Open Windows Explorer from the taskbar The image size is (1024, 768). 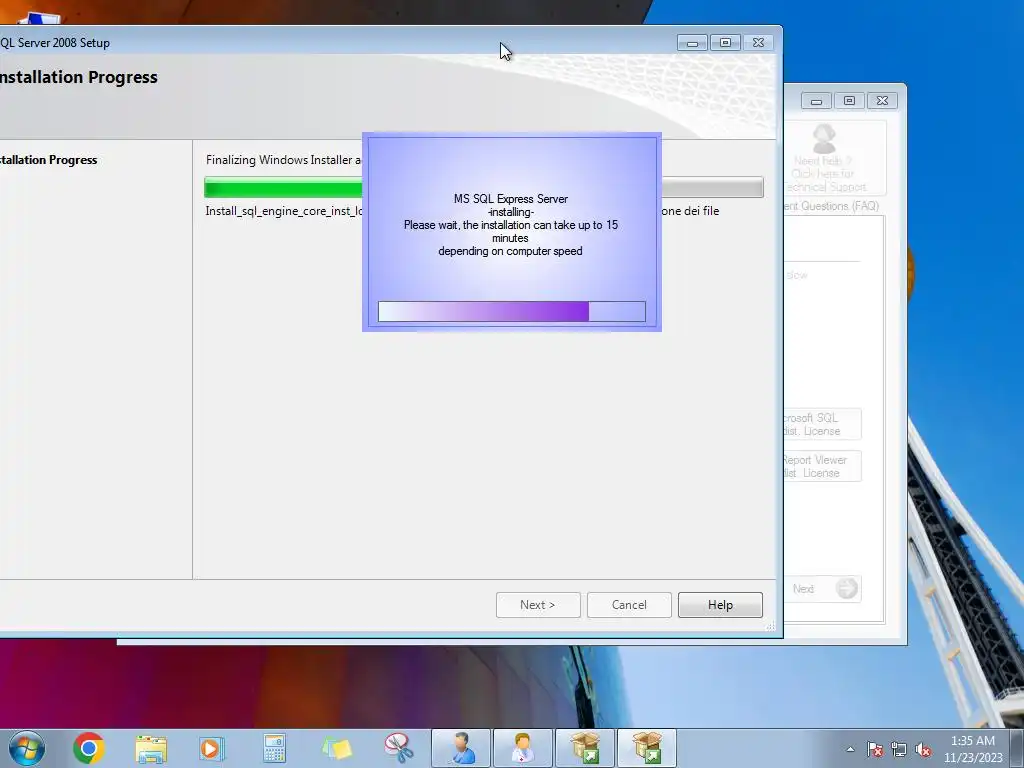click(x=151, y=748)
